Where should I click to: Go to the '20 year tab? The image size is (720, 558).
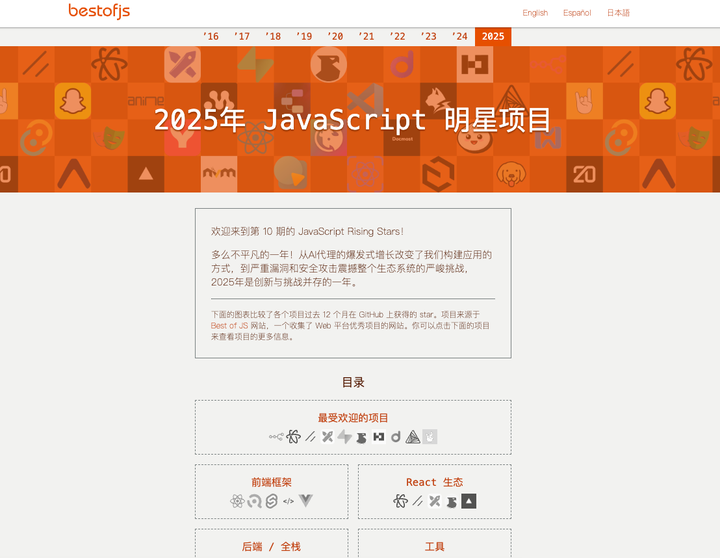(335, 36)
